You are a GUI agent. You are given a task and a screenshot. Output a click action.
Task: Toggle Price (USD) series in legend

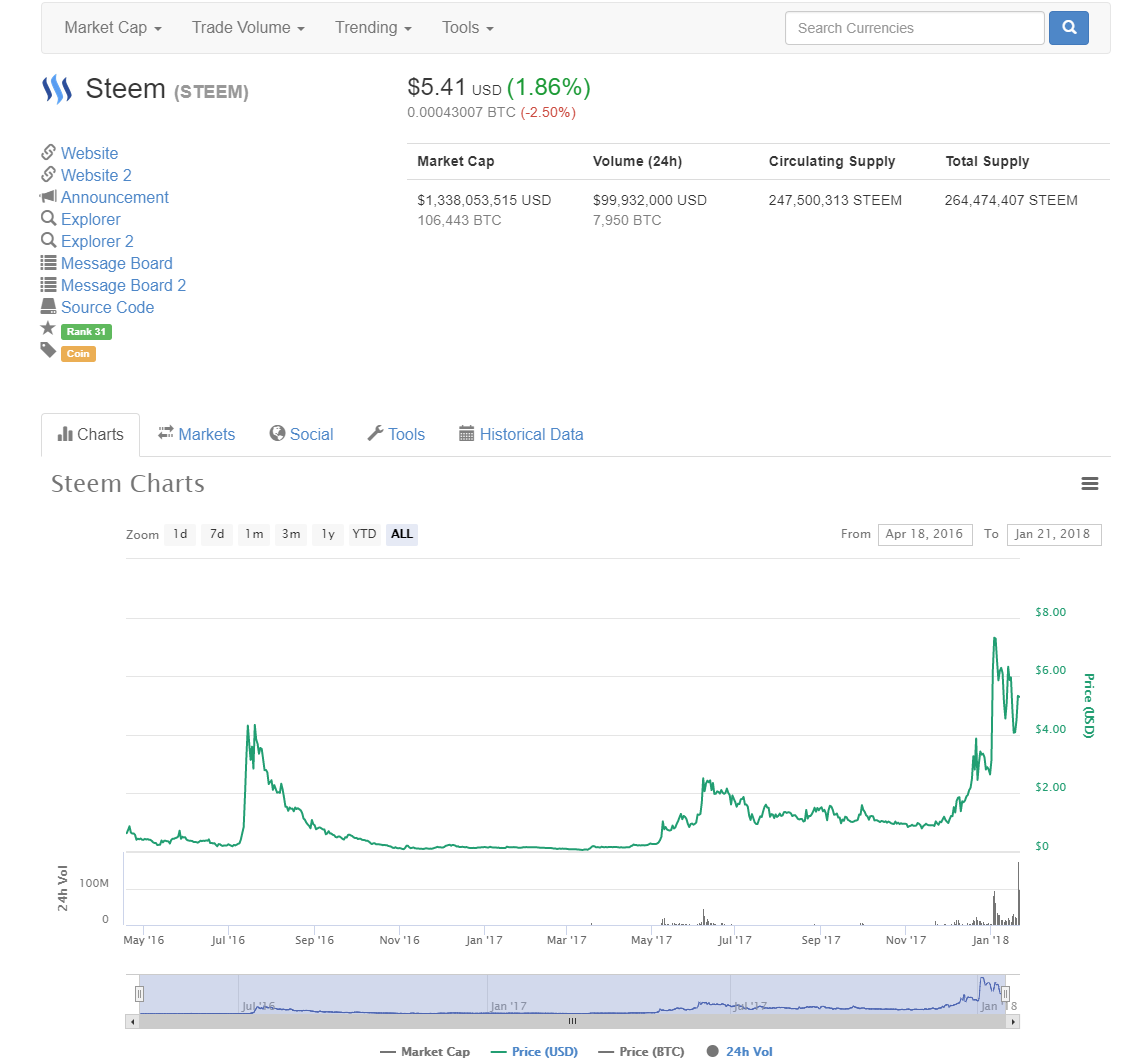tap(534, 1052)
